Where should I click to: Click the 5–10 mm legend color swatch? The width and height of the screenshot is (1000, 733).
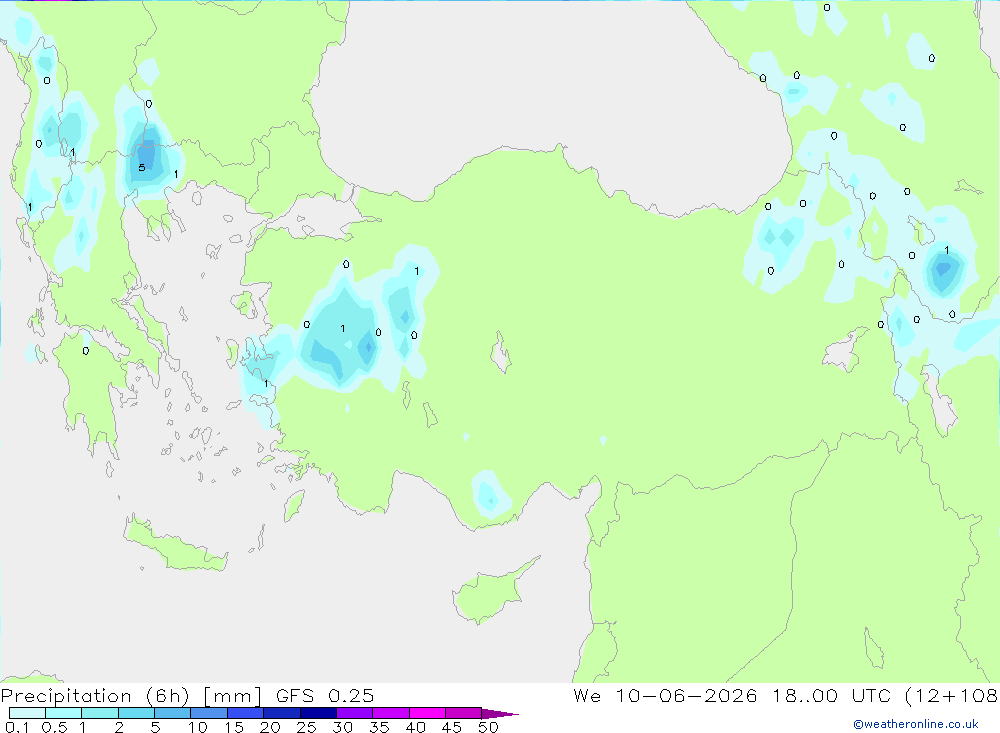coord(172,713)
